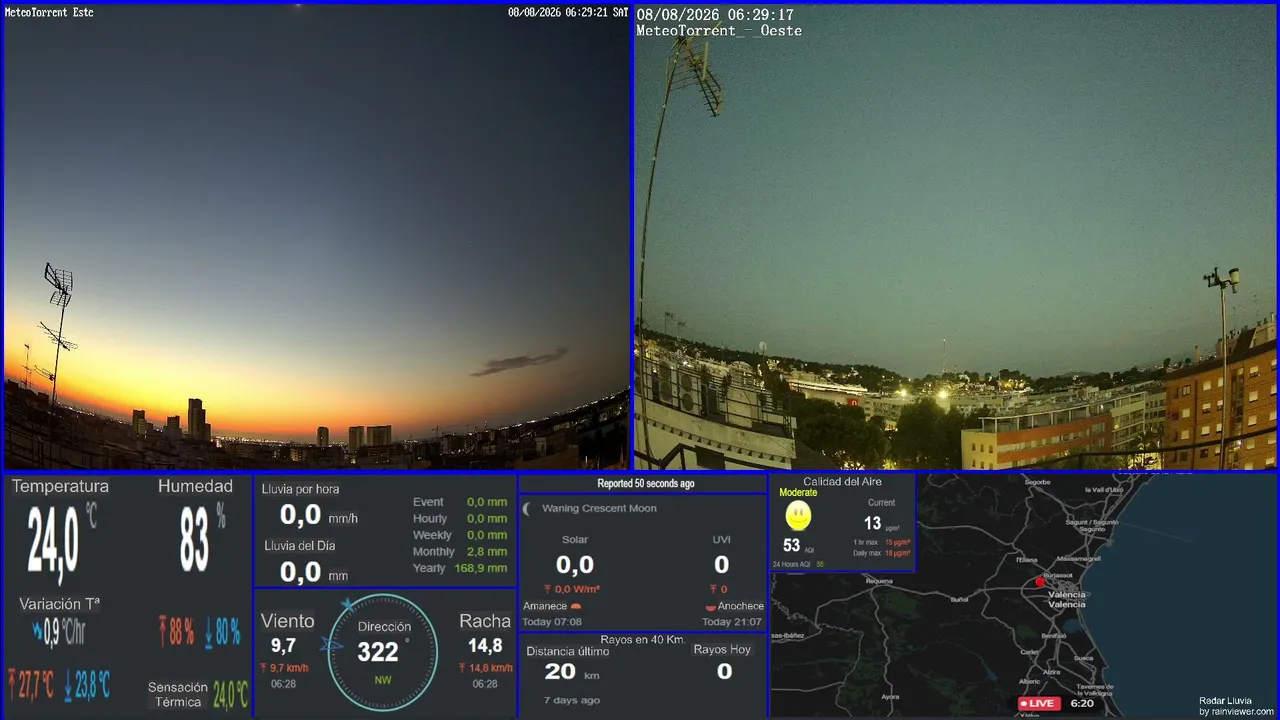The image size is (1280, 720).
Task: Click the Lluvia del Día label
Action: (x=300, y=546)
